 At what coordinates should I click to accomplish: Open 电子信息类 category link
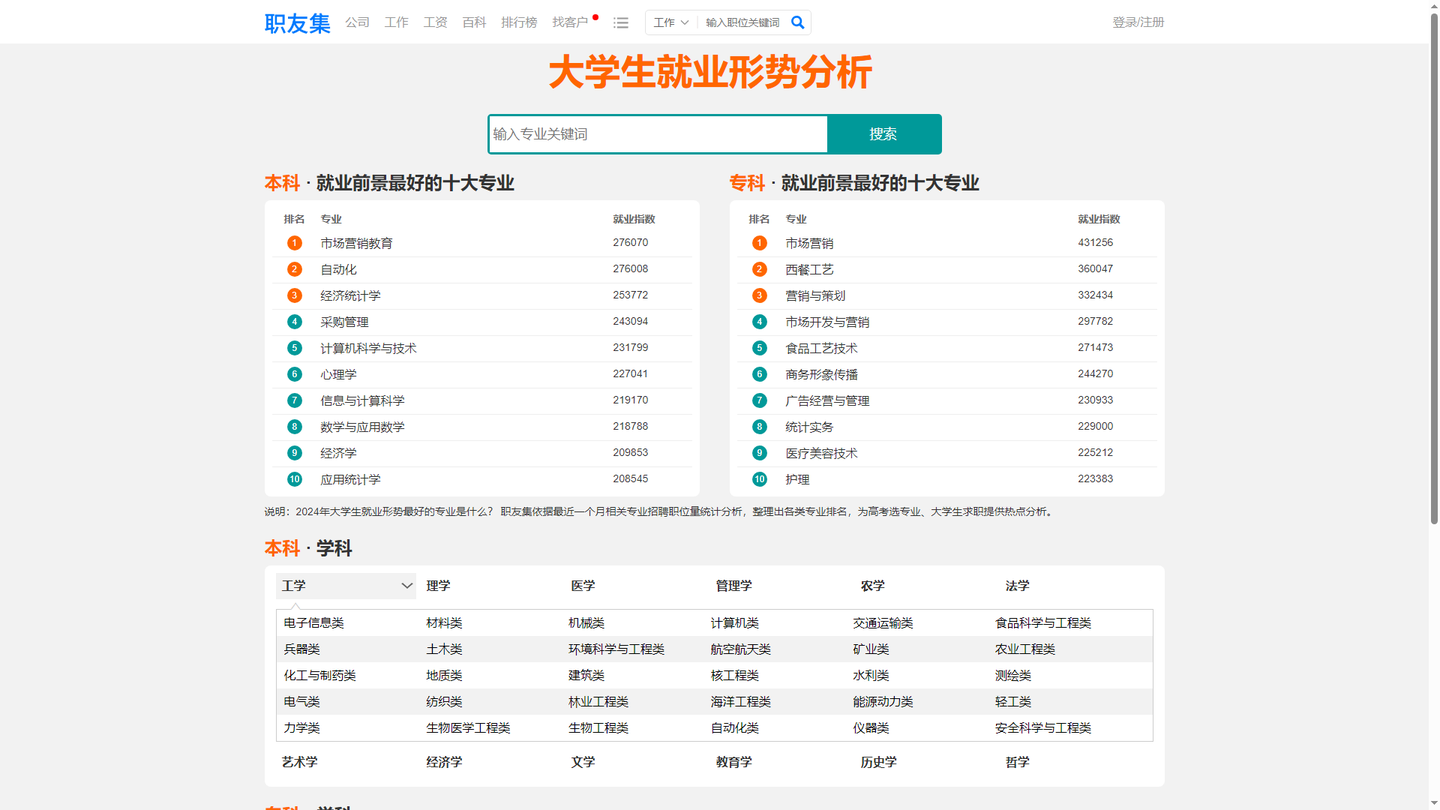pos(314,623)
